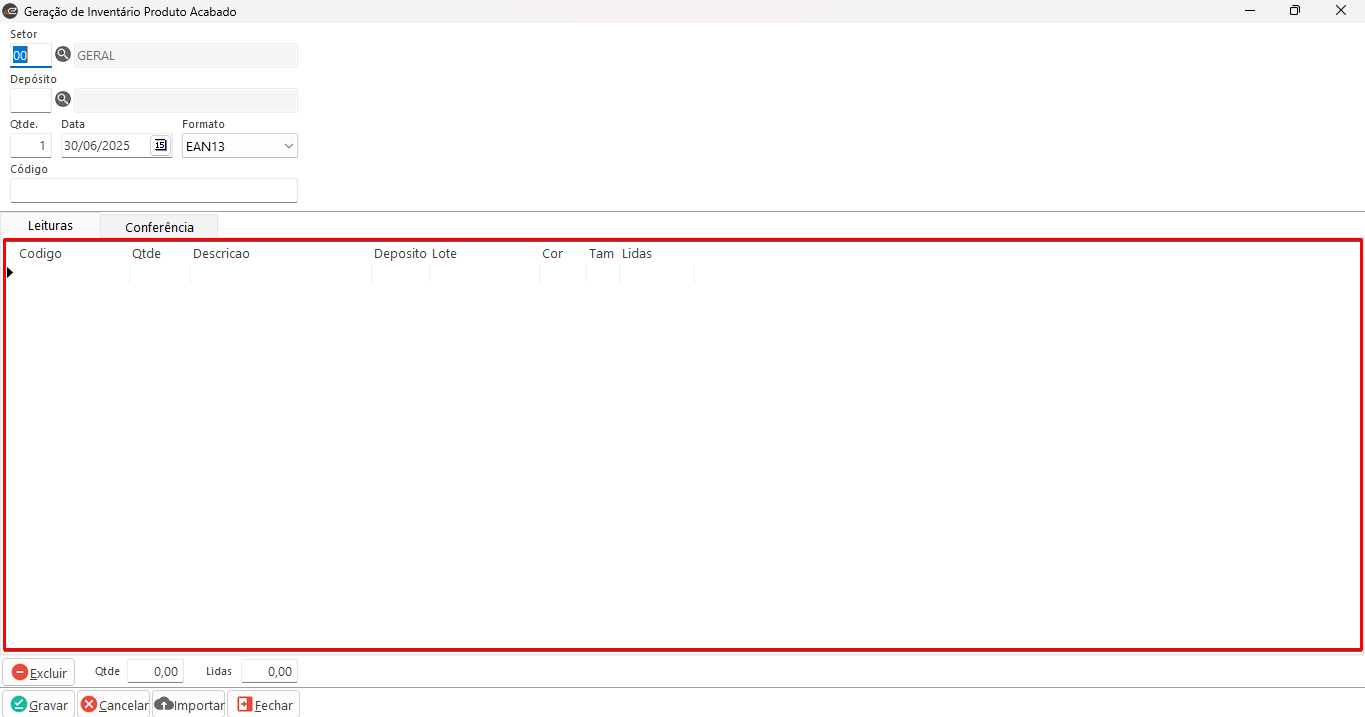This screenshot has width=1365, height=717.
Task: Click the Codigo column header
Action: coord(41,254)
